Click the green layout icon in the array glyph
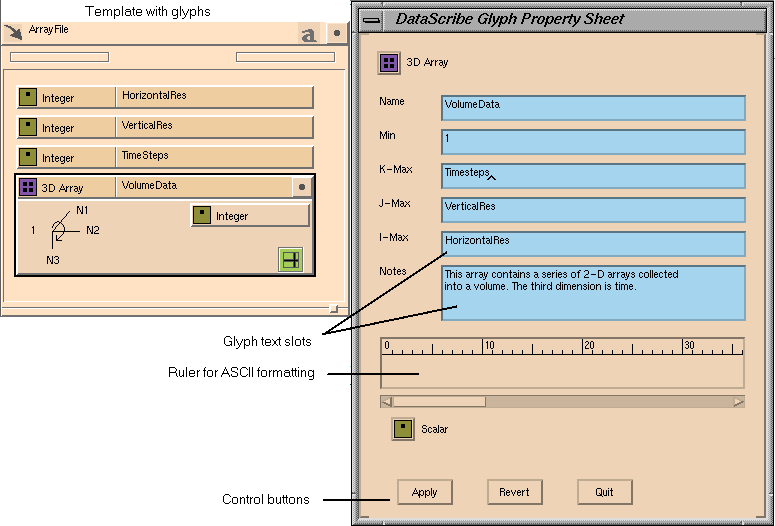Viewport: 775px width, 526px height. [x=290, y=260]
